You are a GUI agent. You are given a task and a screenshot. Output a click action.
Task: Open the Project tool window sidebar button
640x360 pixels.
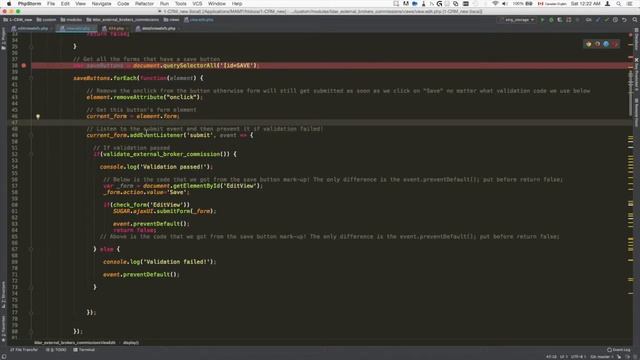(3, 39)
